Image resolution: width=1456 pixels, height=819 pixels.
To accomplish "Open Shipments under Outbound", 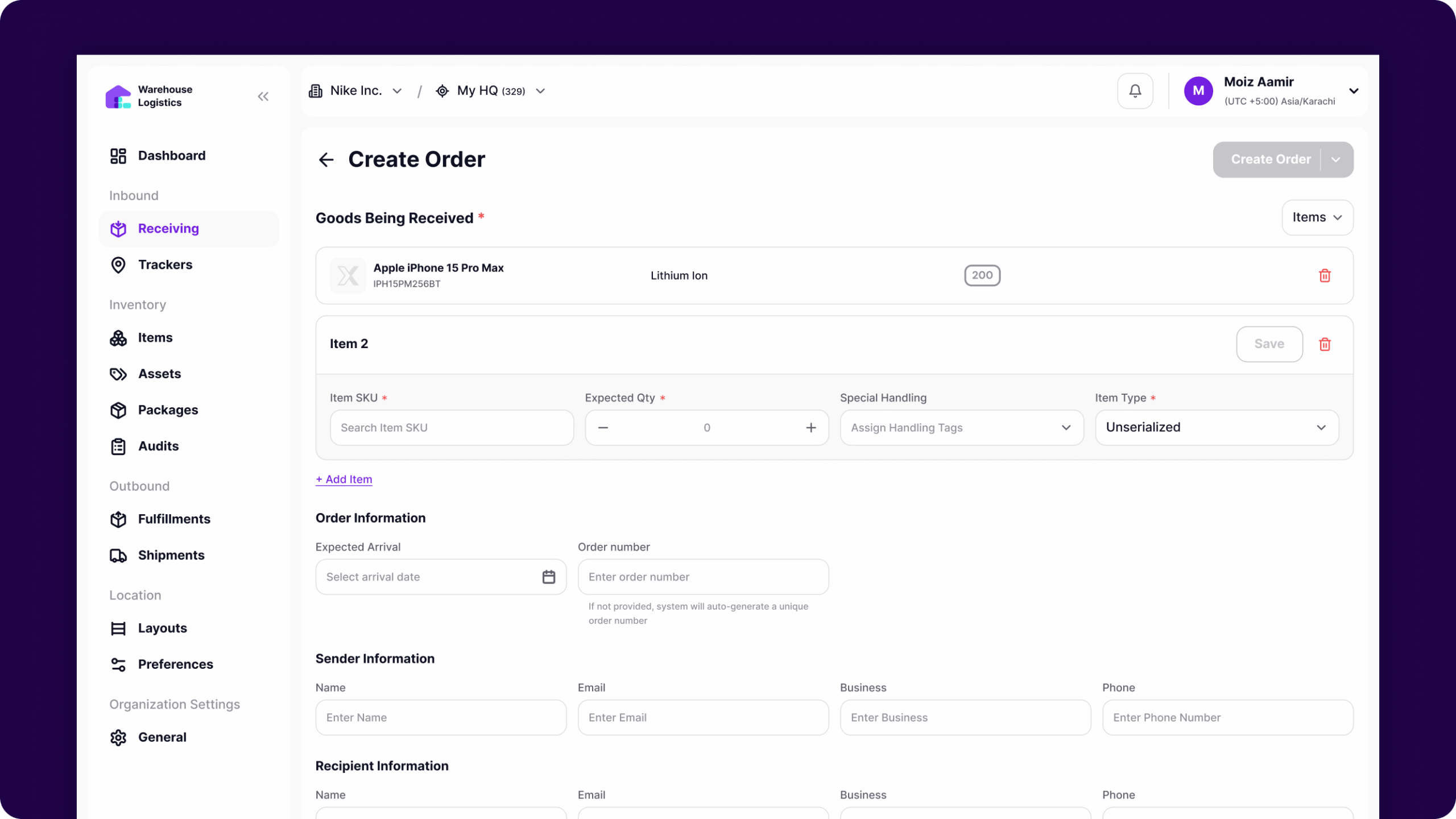I will pyautogui.click(x=188, y=556).
